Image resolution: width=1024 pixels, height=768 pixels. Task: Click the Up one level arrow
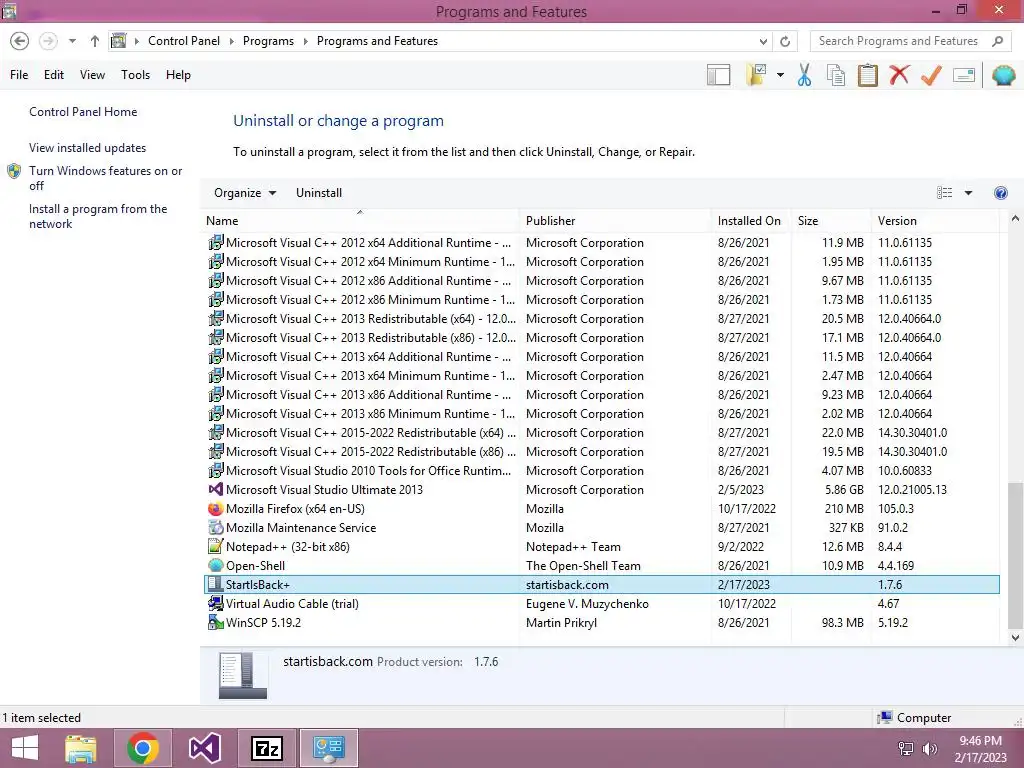[x=95, y=41]
